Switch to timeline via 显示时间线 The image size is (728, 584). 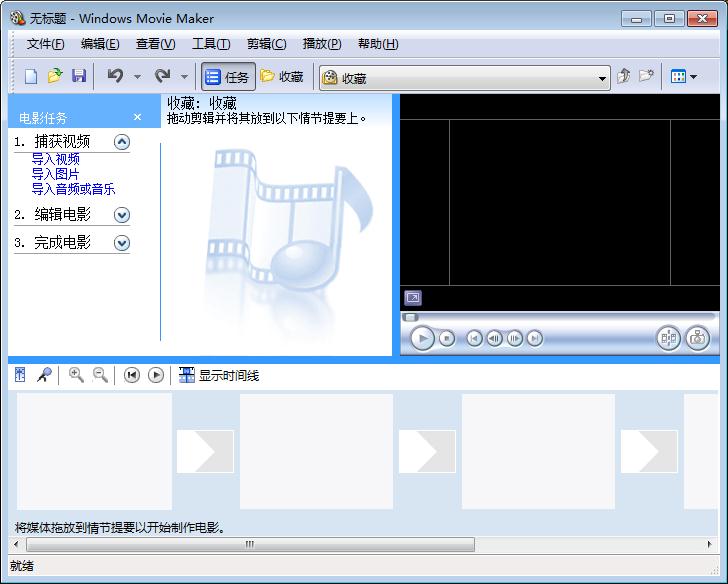219,375
